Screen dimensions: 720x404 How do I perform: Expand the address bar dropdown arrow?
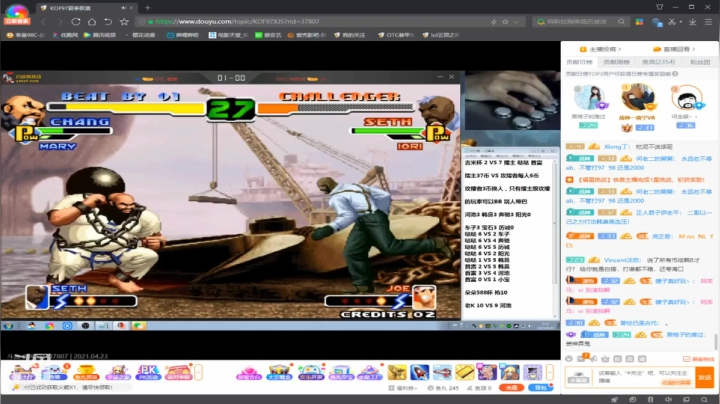point(516,22)
